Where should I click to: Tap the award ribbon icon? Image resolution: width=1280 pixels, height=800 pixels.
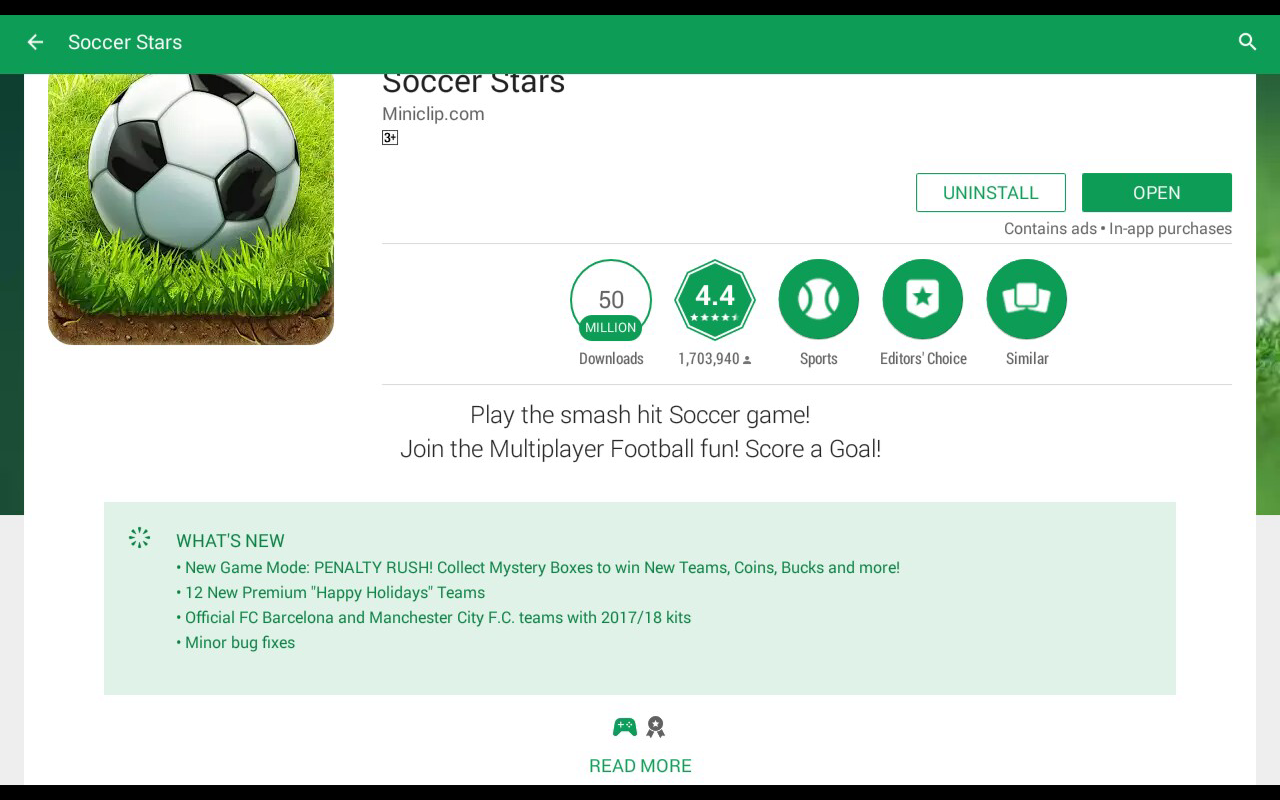pyautogui.click(x=656, y=727)
